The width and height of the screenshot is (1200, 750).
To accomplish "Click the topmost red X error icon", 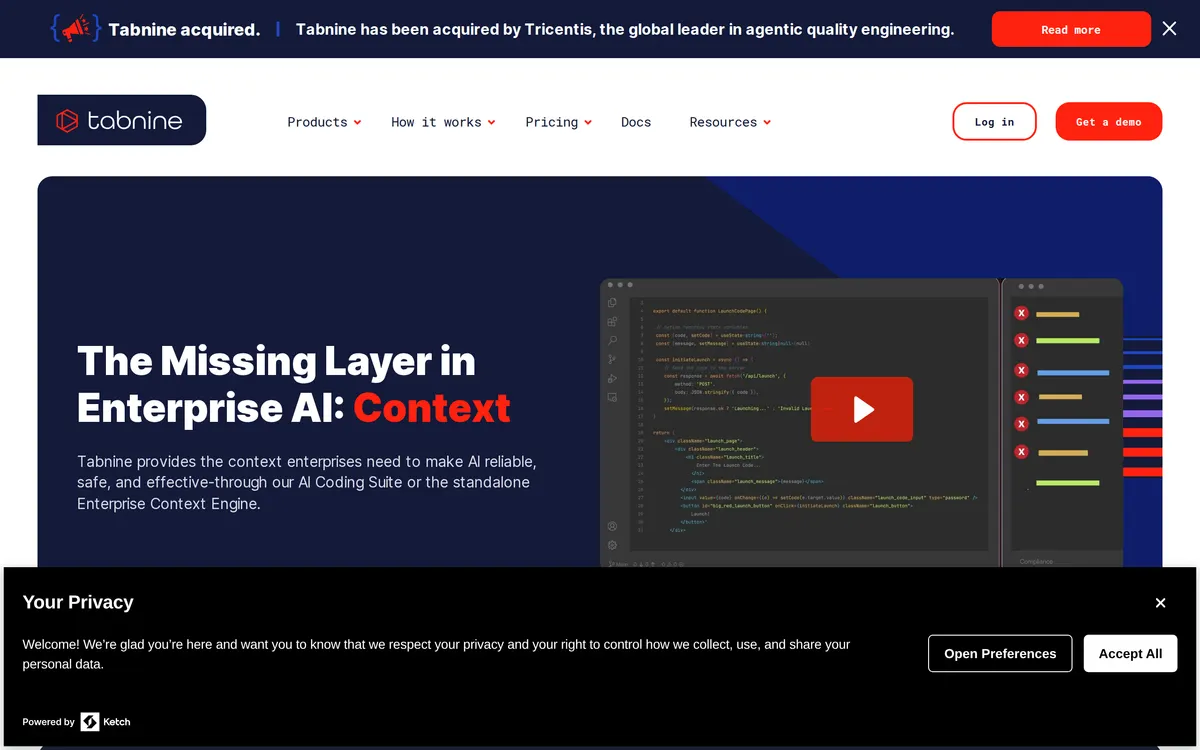I will (x=1021, y=313).
